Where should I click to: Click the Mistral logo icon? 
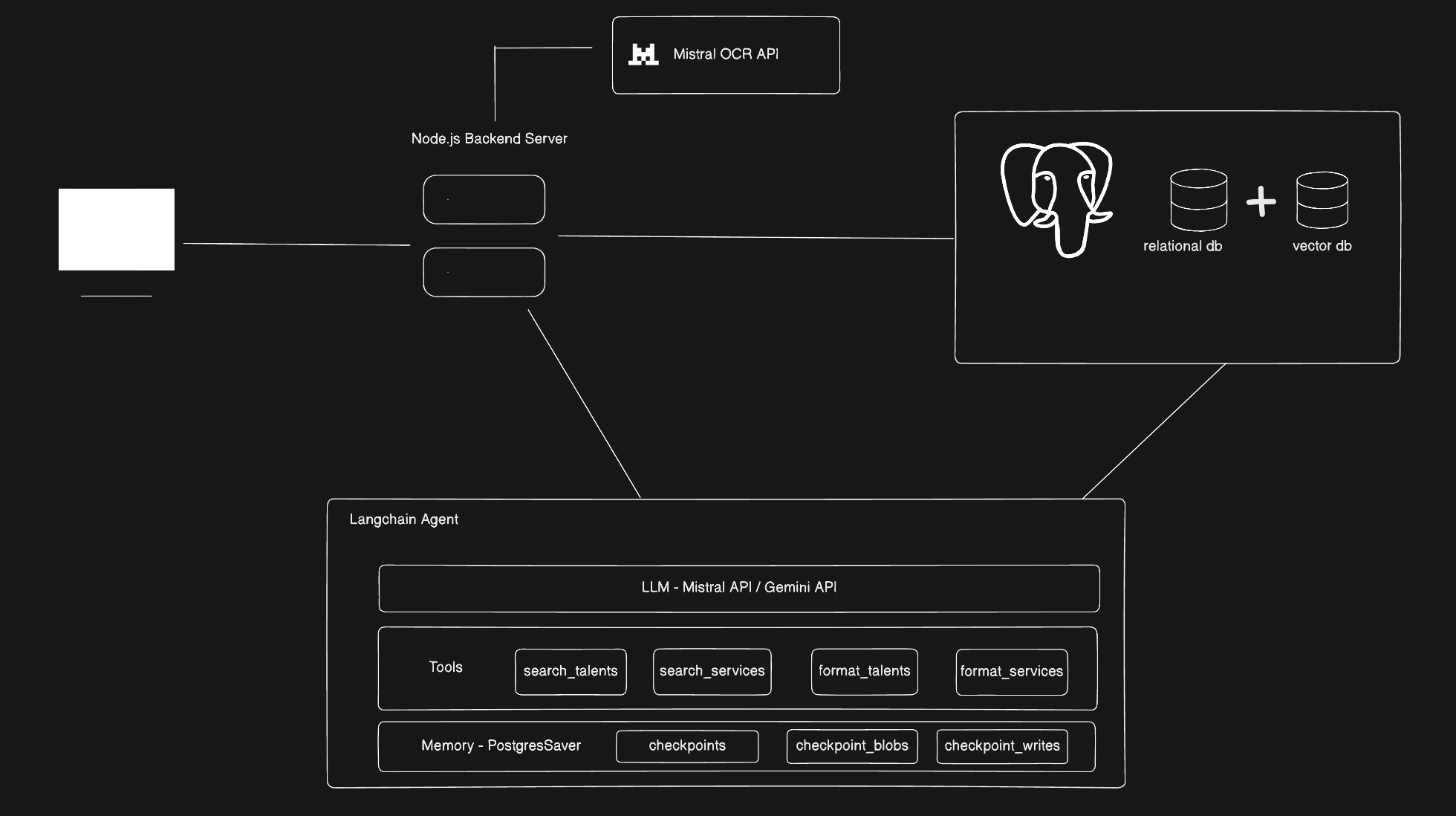pyautogui.click(x=643, y=54)
